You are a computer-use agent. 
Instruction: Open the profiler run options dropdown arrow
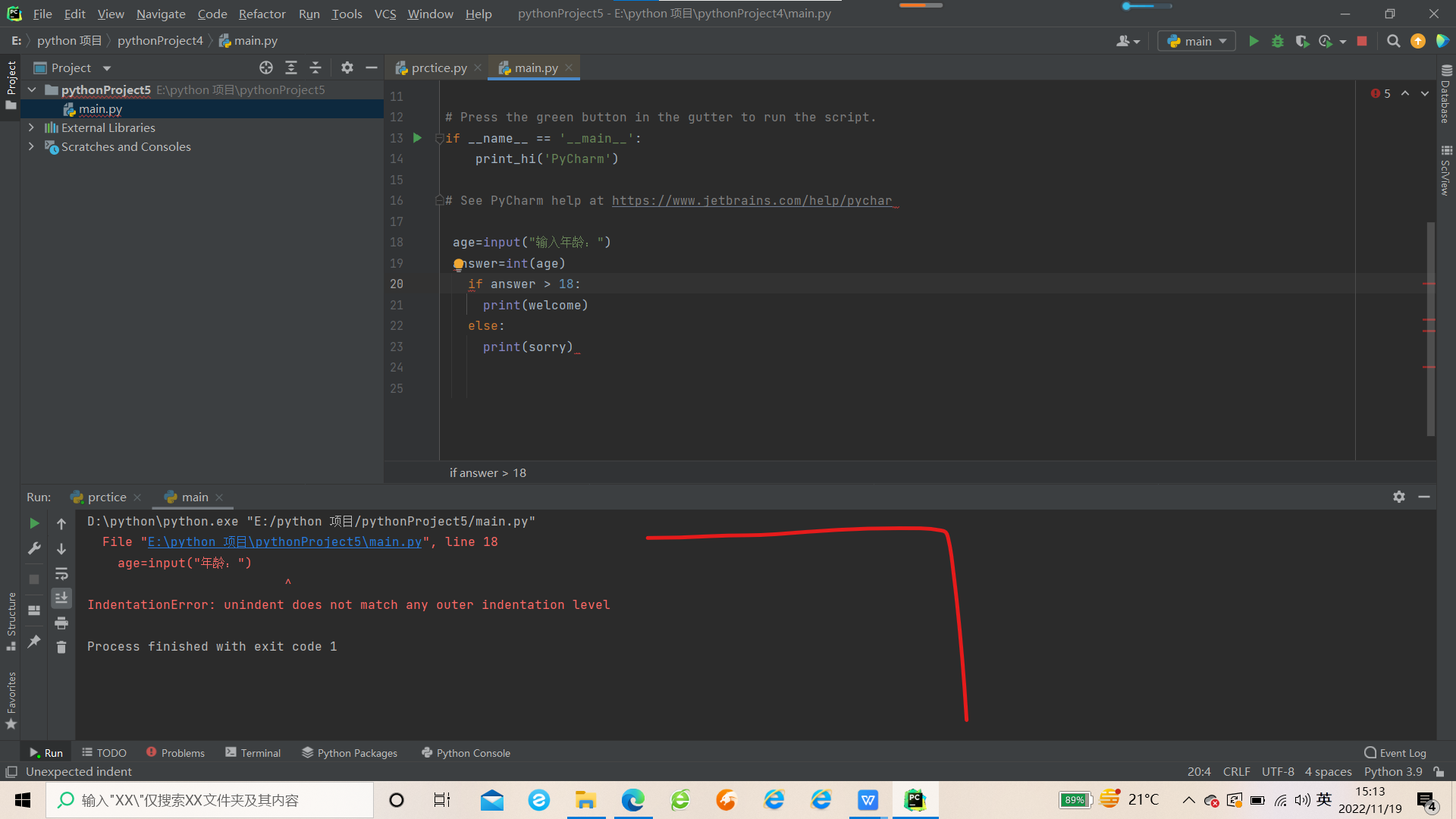click(x=1343, y=42)
